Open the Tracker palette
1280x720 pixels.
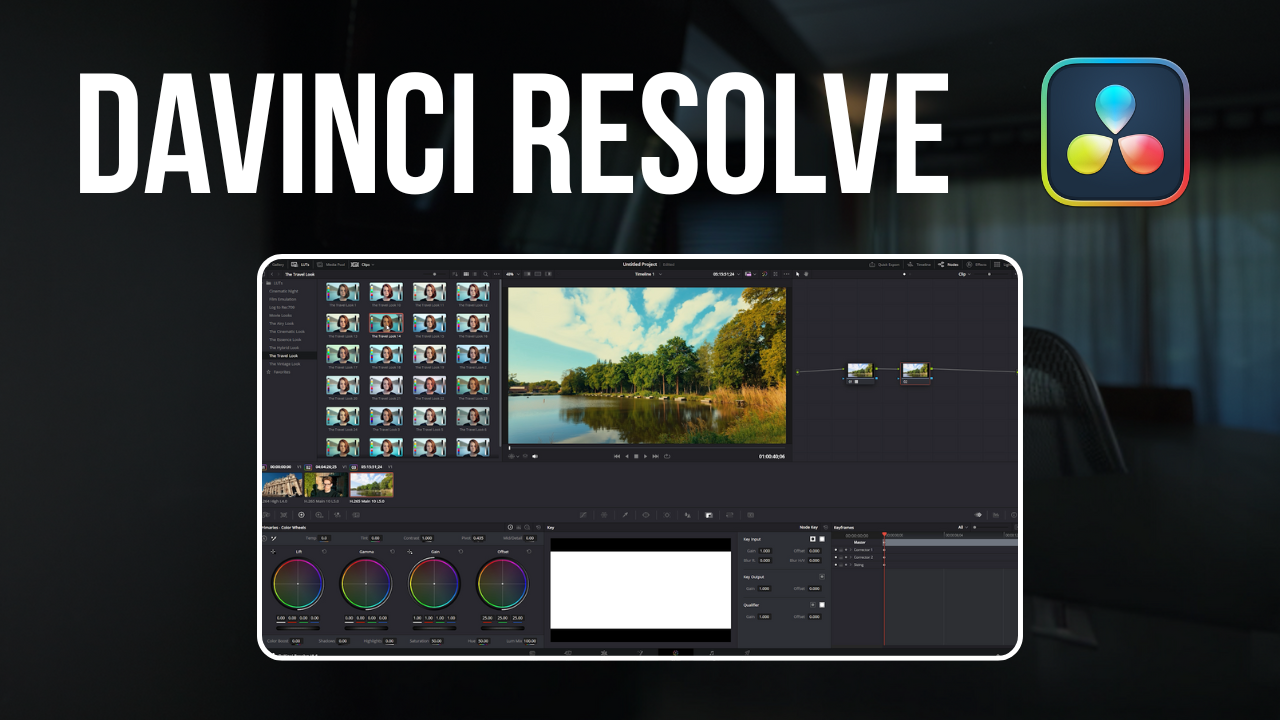point(667,515)
